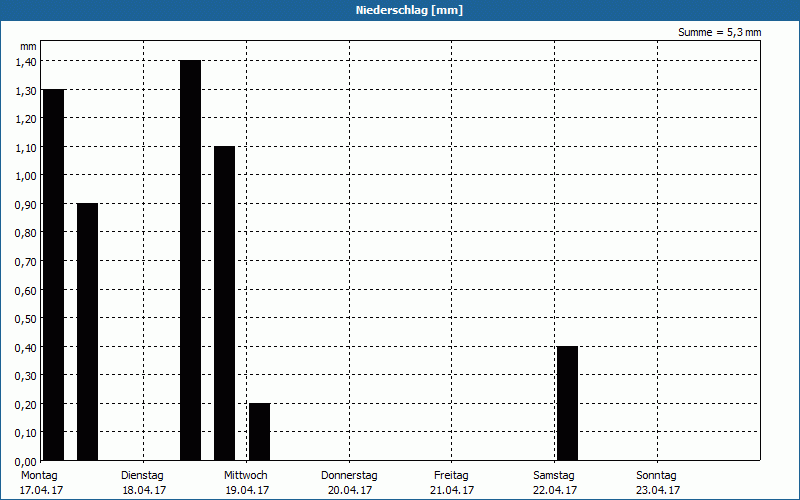Viewport: 800px width, 500px height.
Task: Click the mm unit label above axis
Action: point(28,46)
